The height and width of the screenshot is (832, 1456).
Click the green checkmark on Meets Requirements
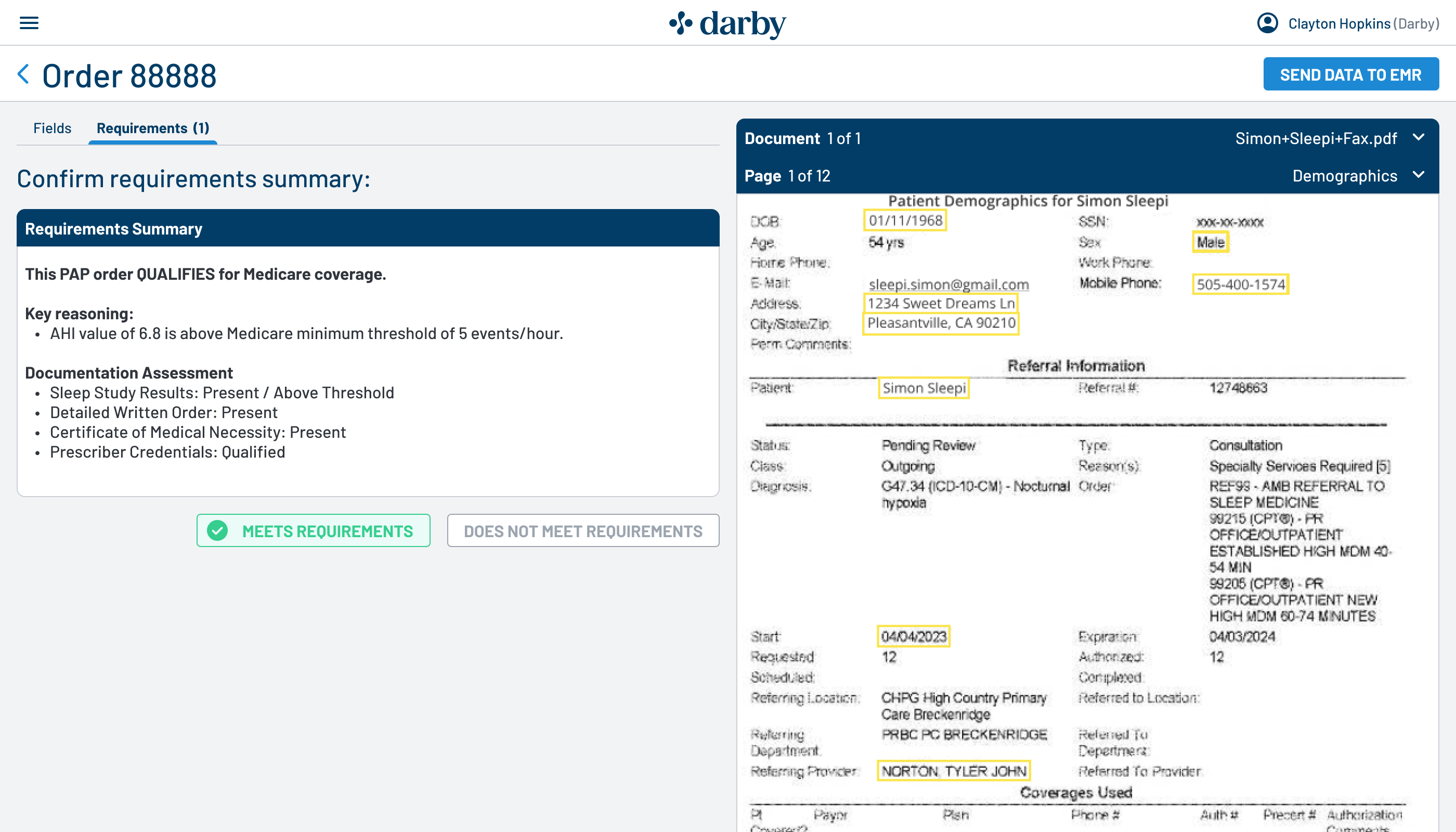point(218,531)
